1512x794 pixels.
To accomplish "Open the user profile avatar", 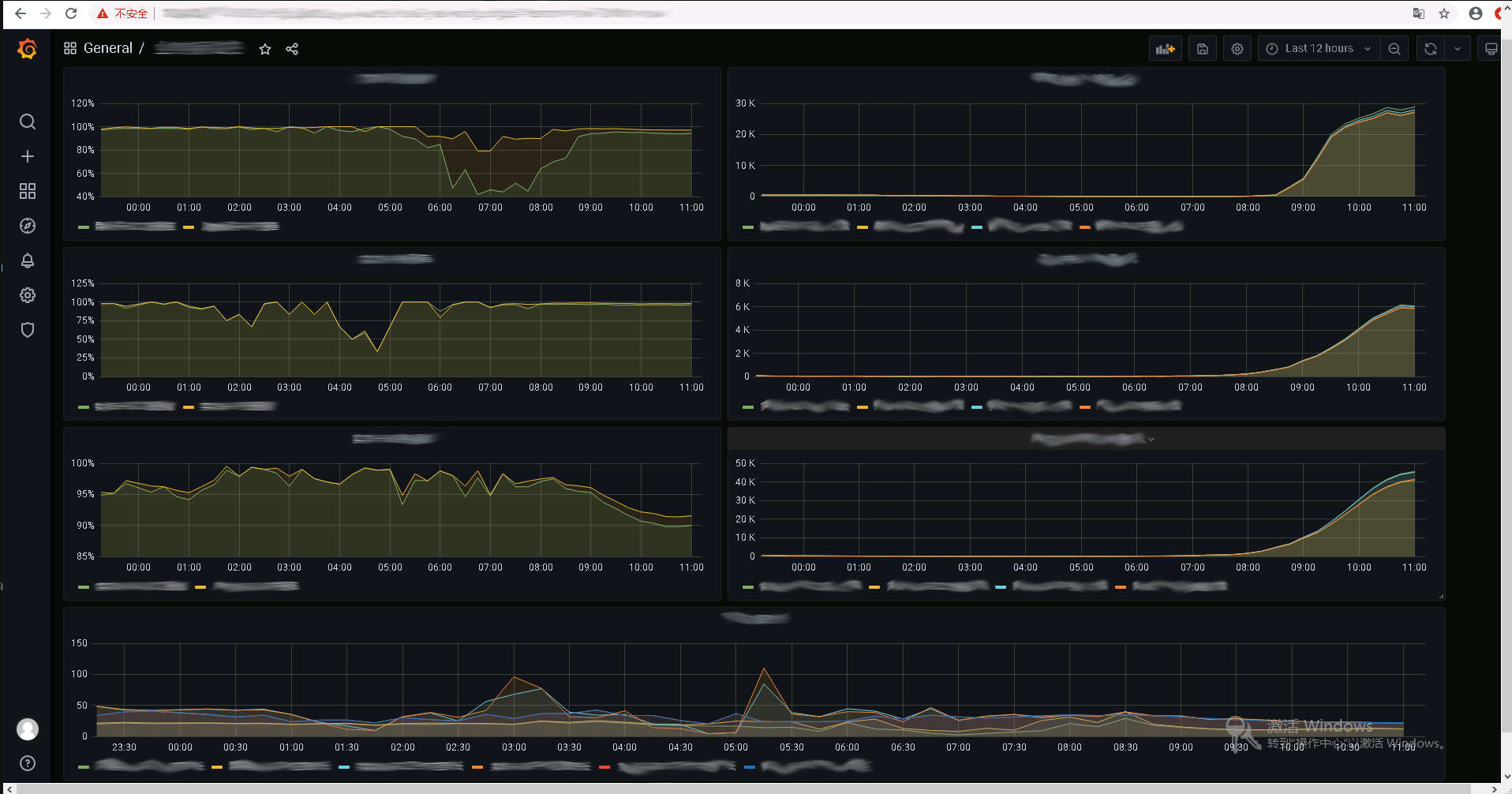I will pyautogui.click(x=28, y=728).
